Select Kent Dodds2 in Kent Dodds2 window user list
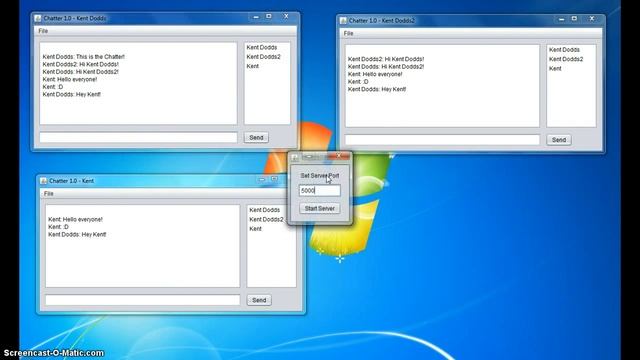The width and height of the screenshot is (640, 360). [566, 59]
